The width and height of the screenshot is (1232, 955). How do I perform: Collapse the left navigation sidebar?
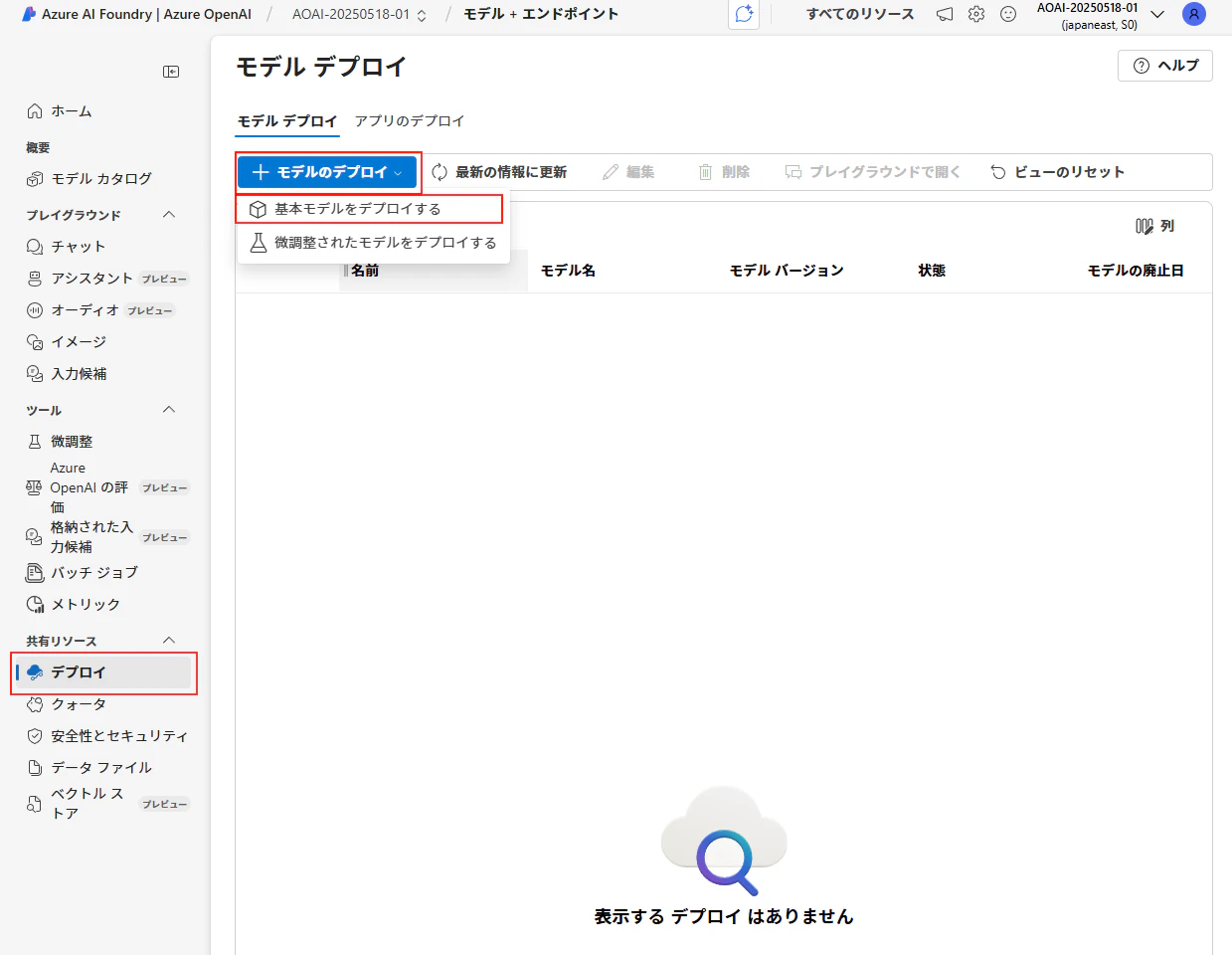point(171,72)
